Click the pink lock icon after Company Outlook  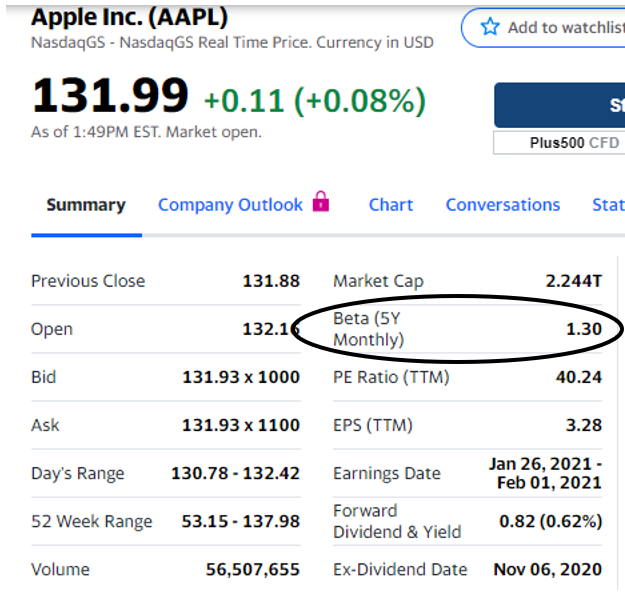coord(321,201)
